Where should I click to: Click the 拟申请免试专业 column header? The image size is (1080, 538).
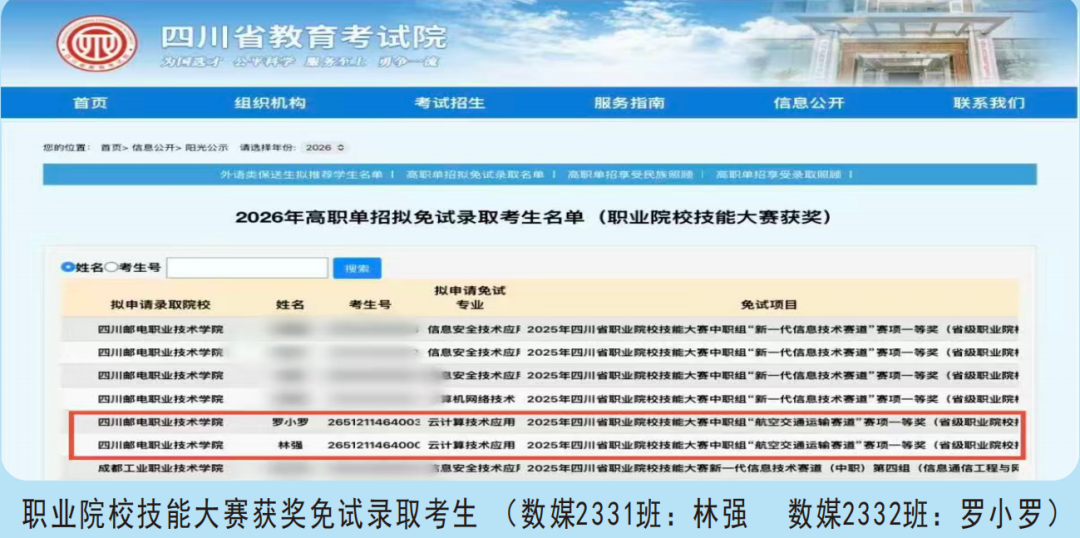(470, 298)
